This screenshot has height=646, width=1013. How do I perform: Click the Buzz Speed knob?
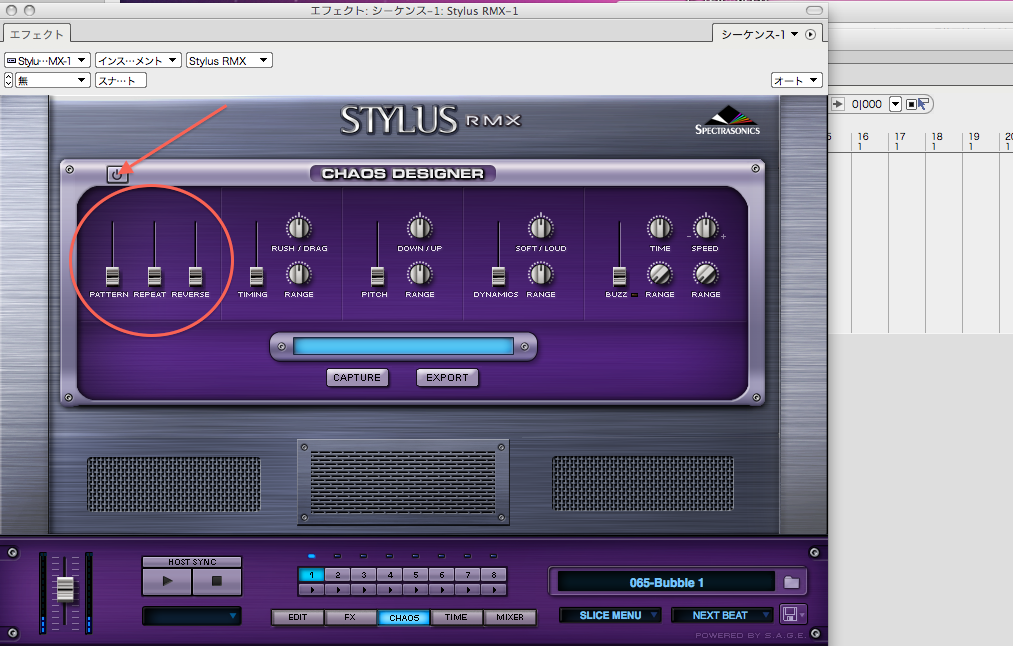[705, 227]
